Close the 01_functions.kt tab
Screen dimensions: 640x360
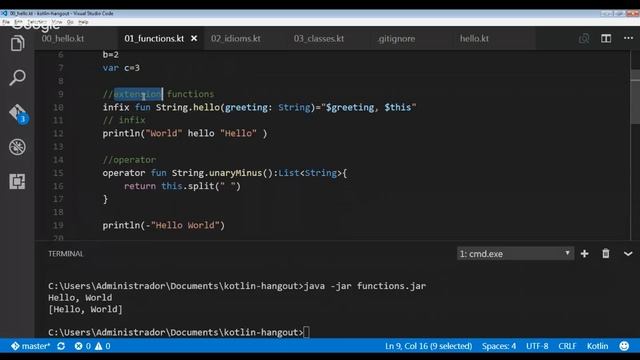(x=194, y=38)
